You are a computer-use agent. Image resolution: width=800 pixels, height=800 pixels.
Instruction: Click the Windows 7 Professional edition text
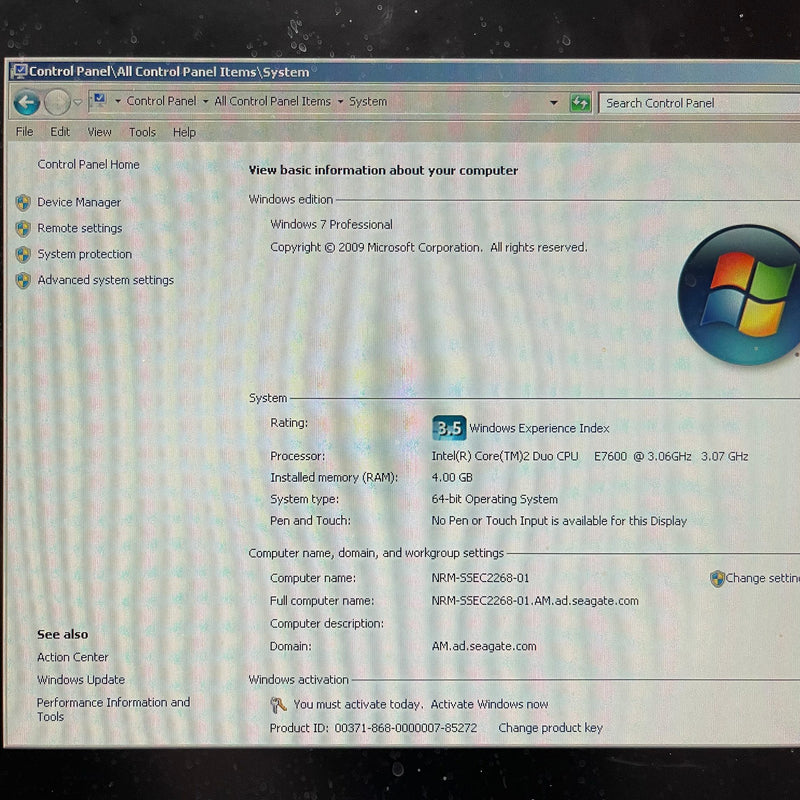point(332,224)
